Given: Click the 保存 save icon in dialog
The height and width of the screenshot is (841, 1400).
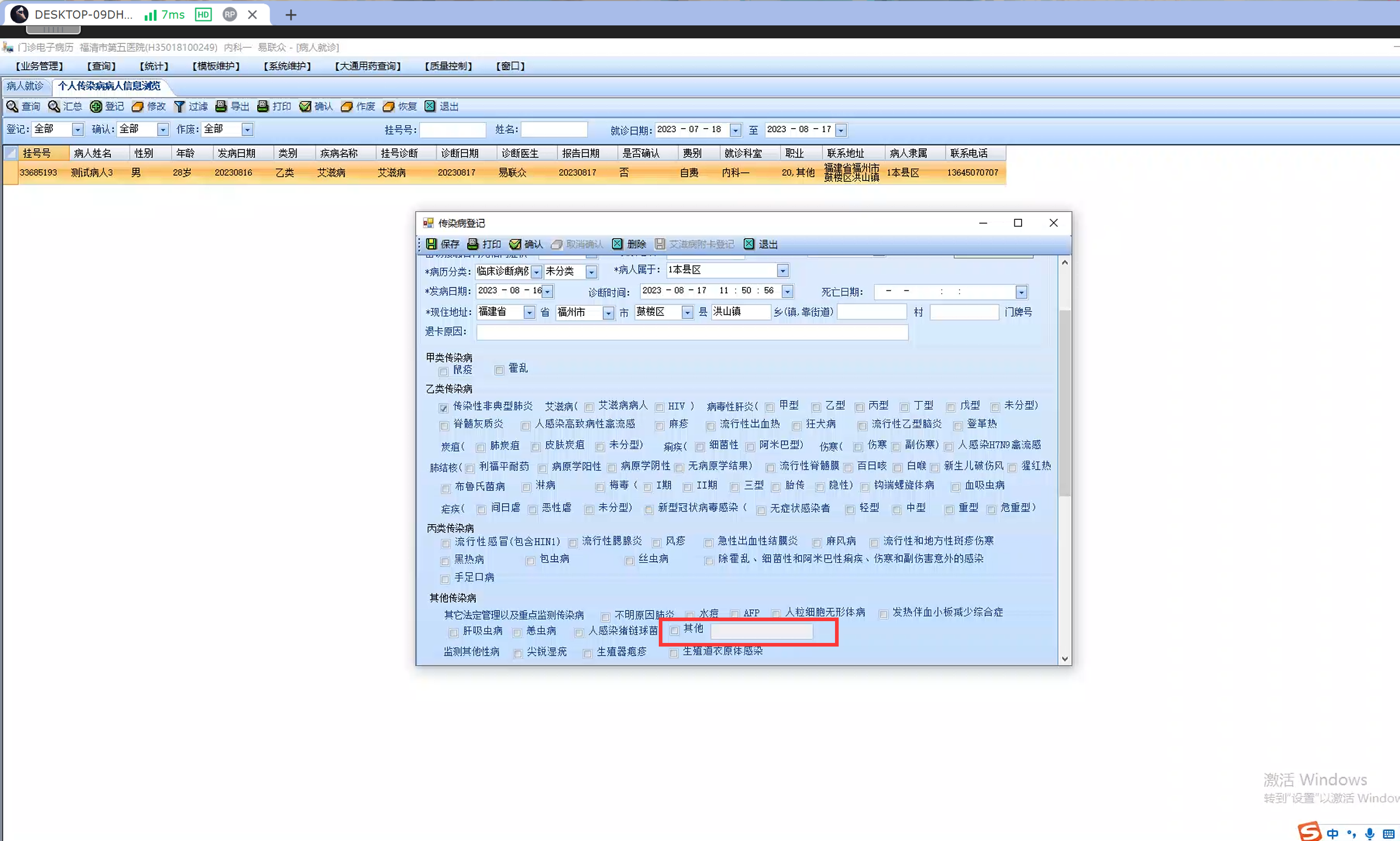Looking at the screenshot, I should (432, 244).
